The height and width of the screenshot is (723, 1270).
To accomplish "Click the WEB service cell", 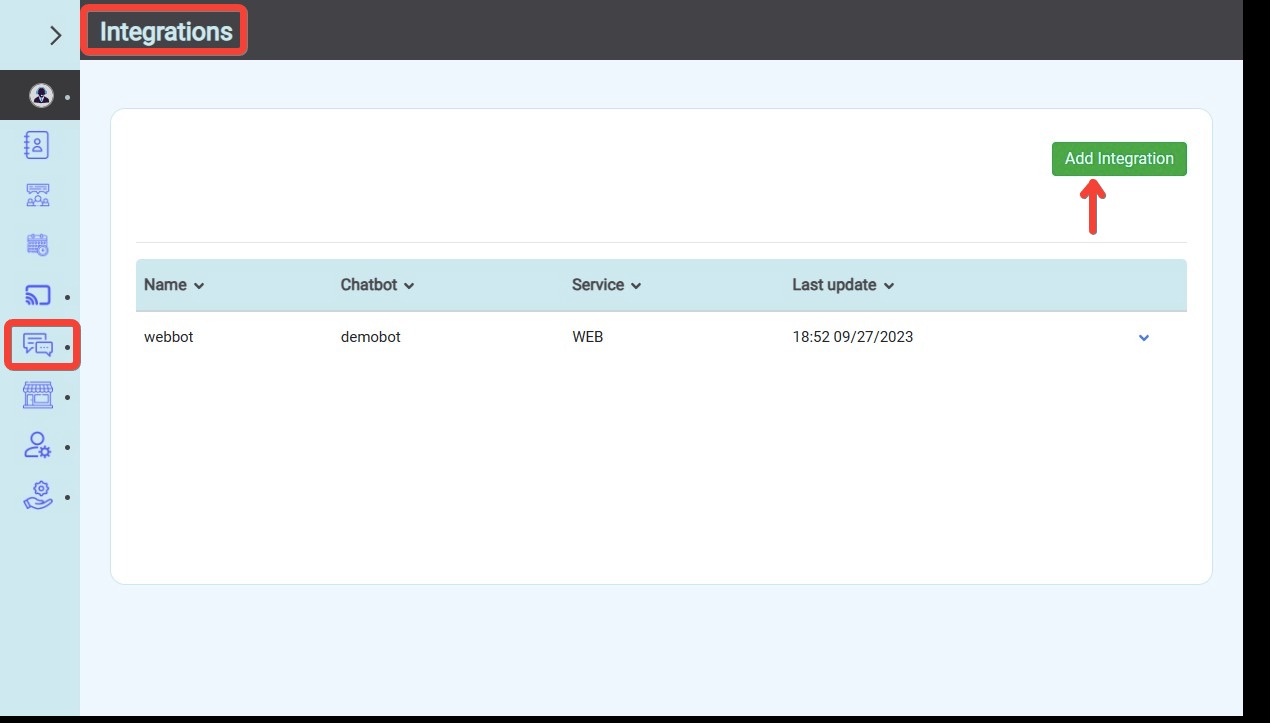I will coord(587,337).
